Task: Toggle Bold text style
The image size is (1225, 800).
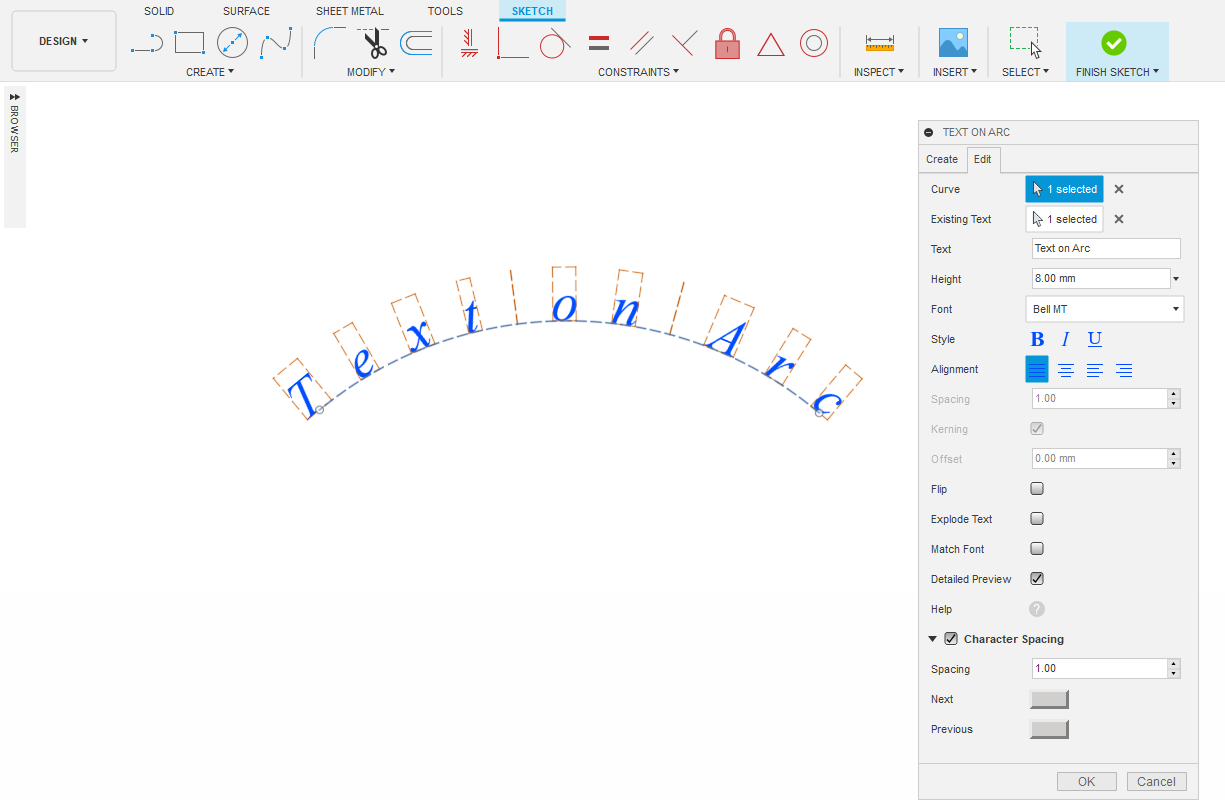Action: coord(1037,339)
